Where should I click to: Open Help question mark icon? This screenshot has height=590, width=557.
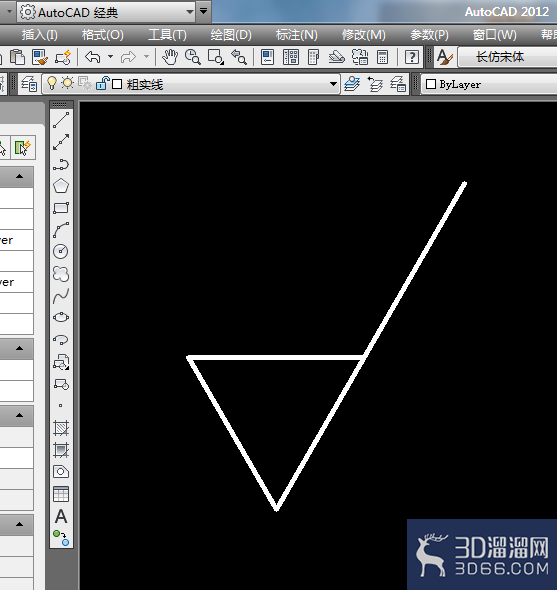click(412, 57)
